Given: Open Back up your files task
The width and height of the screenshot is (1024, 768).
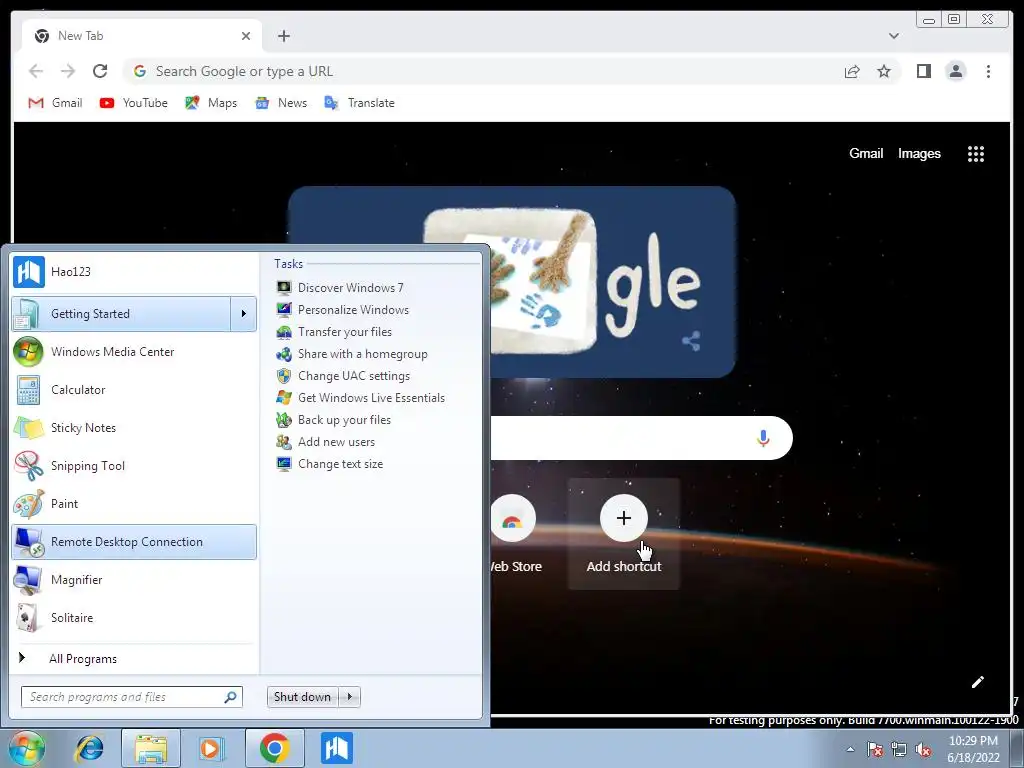Looking at the screenshot, I should point(334,420).
